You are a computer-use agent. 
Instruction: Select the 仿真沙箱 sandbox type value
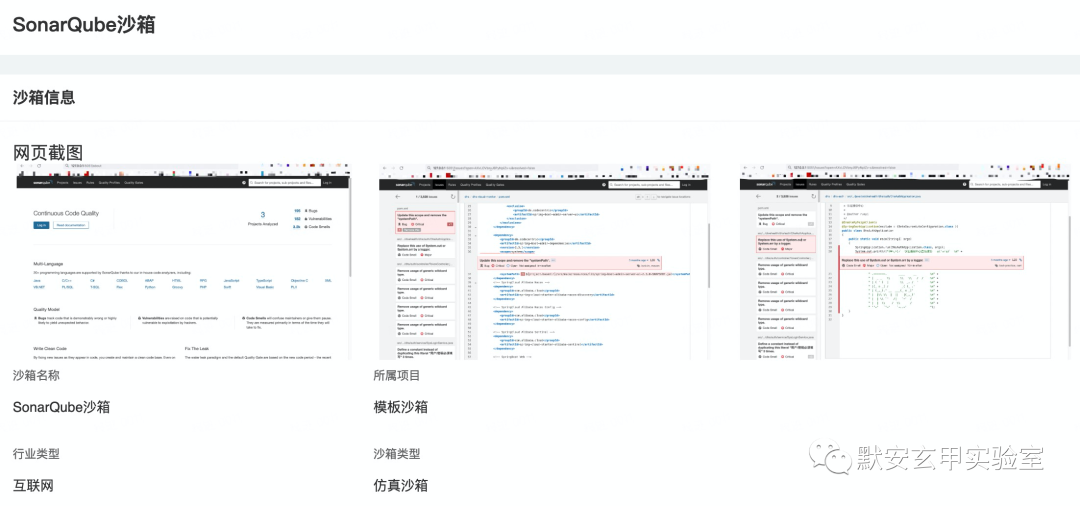(400, 485)
